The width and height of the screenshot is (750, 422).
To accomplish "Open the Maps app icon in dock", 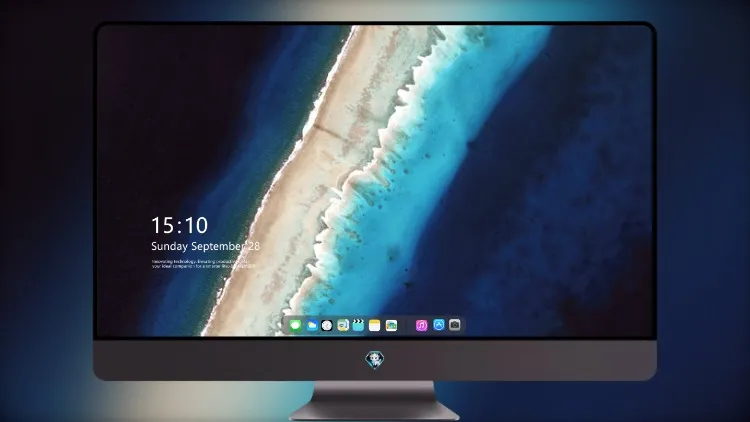I will pyautogui.click(x=343, y=325).
